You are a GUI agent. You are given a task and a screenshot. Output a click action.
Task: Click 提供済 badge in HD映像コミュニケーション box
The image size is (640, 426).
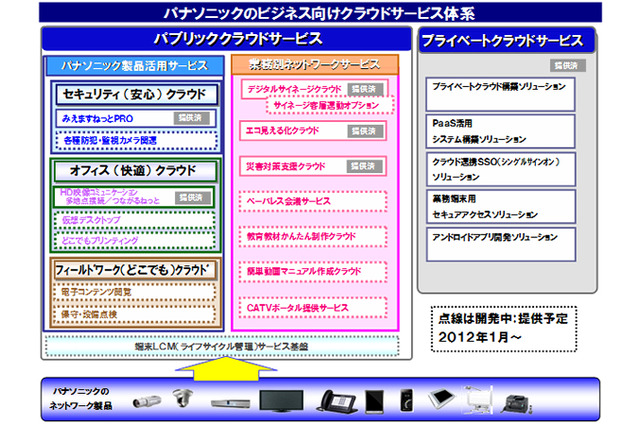(193, 197)
